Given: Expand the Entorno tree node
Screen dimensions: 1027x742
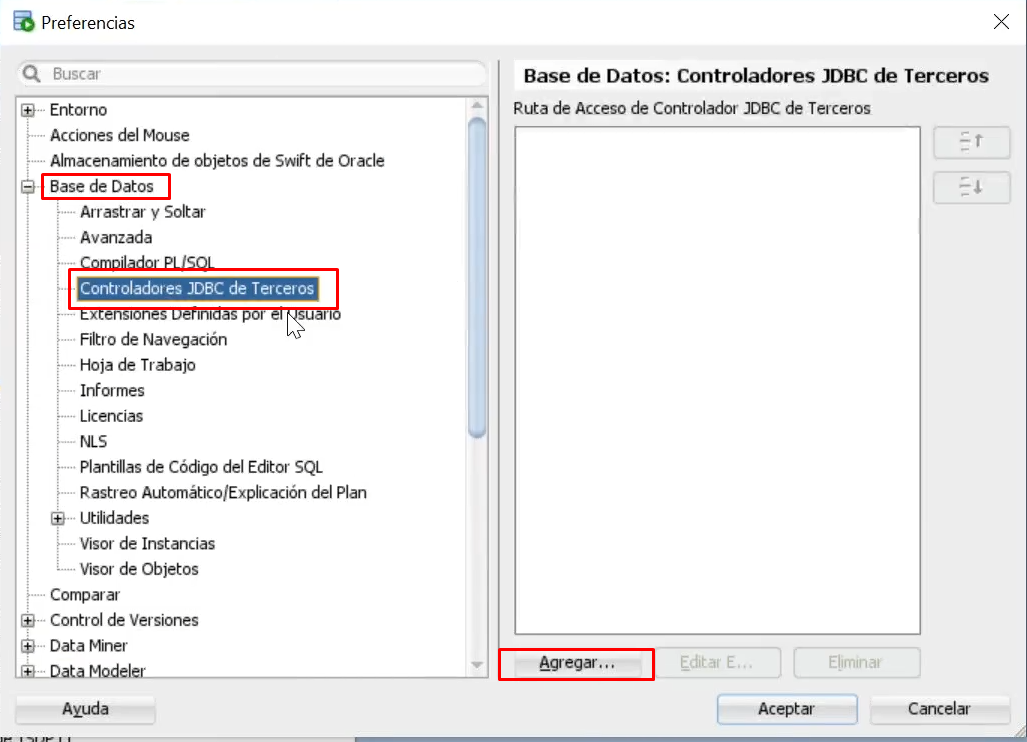Looking at the screenshot, I should (28, 110).
